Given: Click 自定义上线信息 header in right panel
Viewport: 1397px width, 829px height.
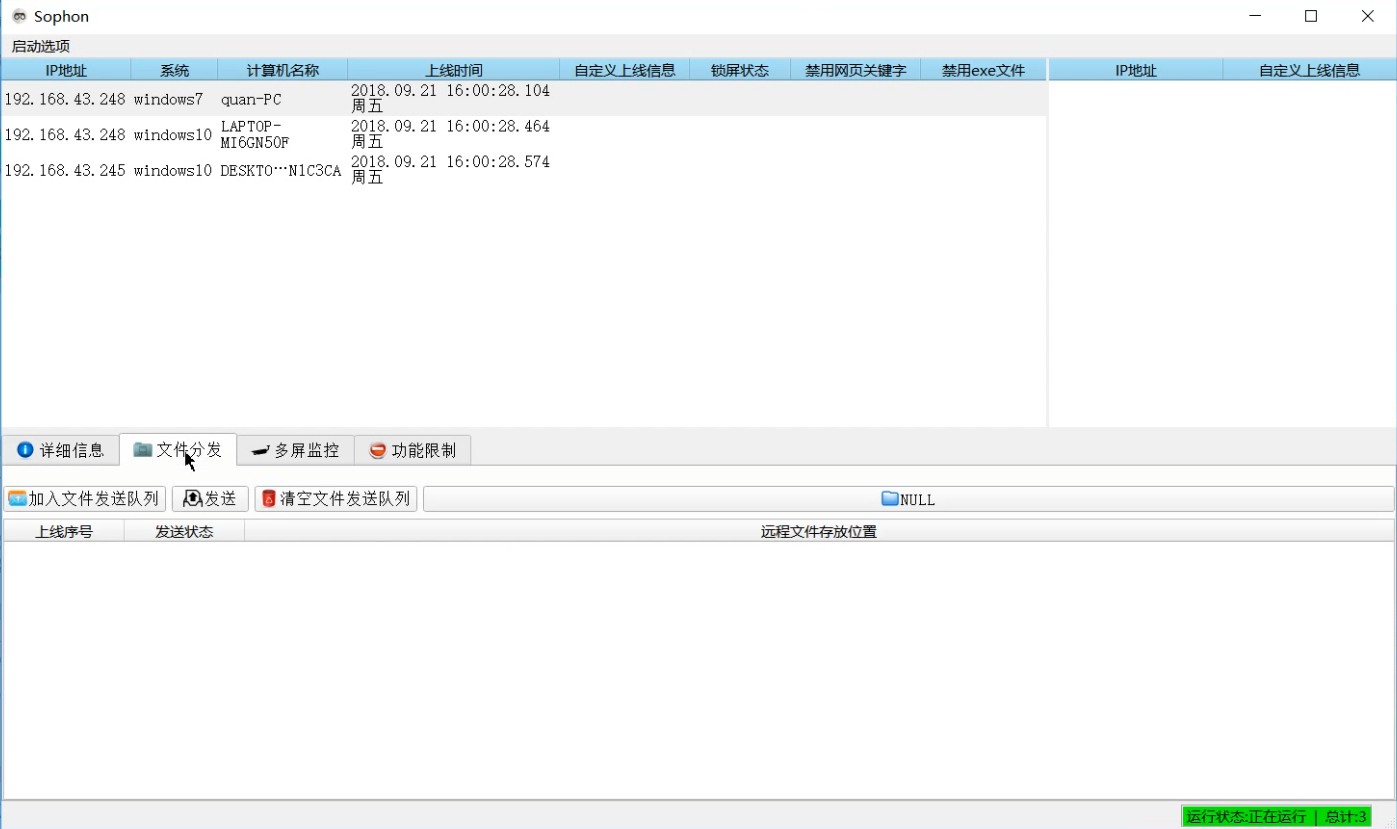Looking at the screenshot, I should [x=1309, y=70].
